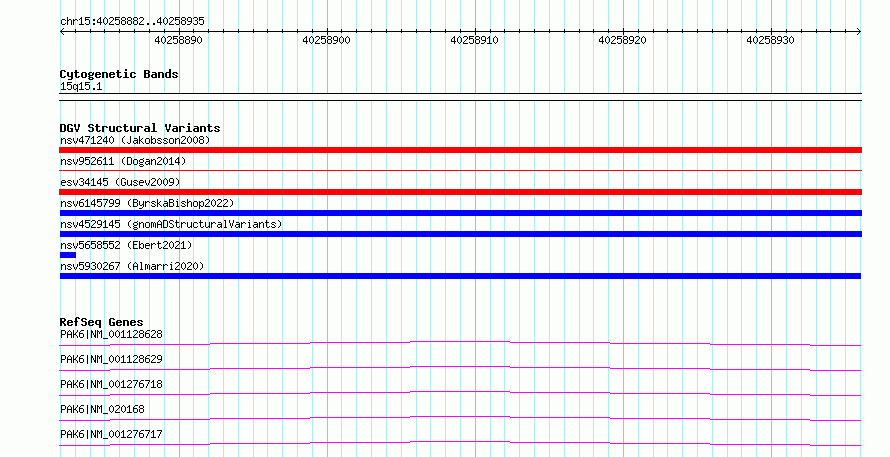Click ruler position label 40258920
The height and width of the screenshot is (457, 890).
coord(623,40)
